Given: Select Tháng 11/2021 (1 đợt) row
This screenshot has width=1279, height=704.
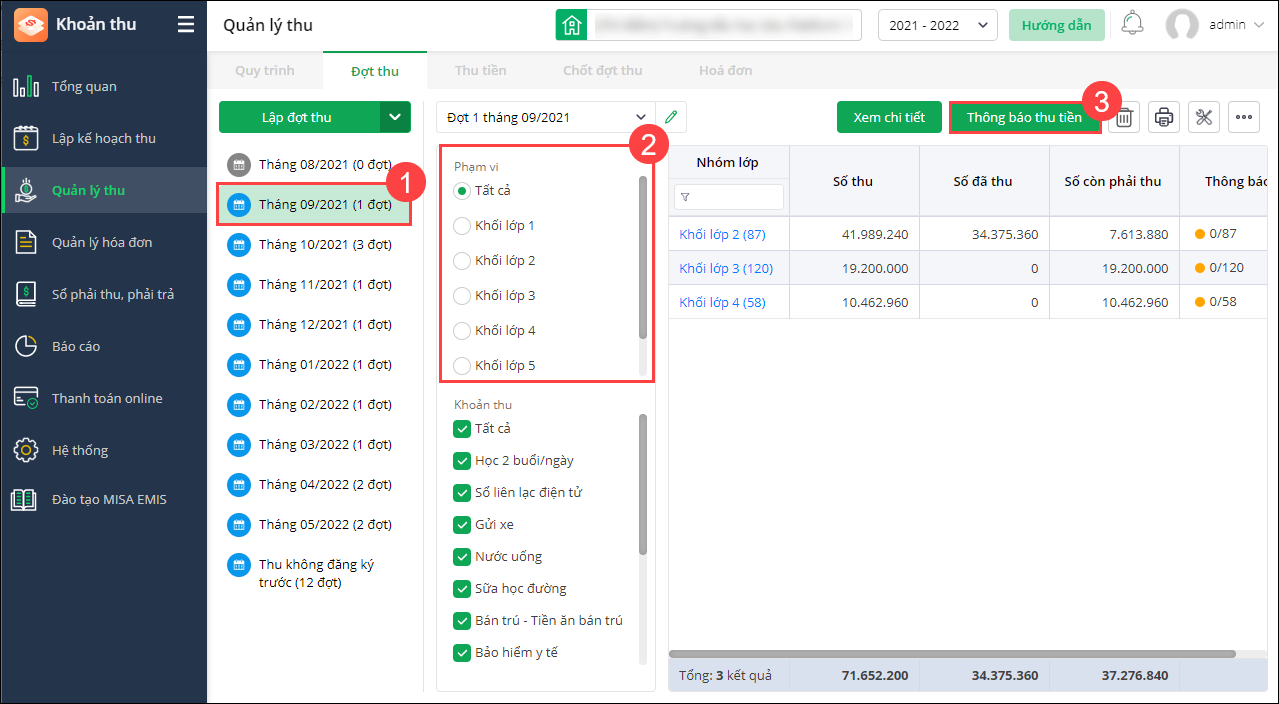Looking at the screenshot, I should (x=314, y=284).
